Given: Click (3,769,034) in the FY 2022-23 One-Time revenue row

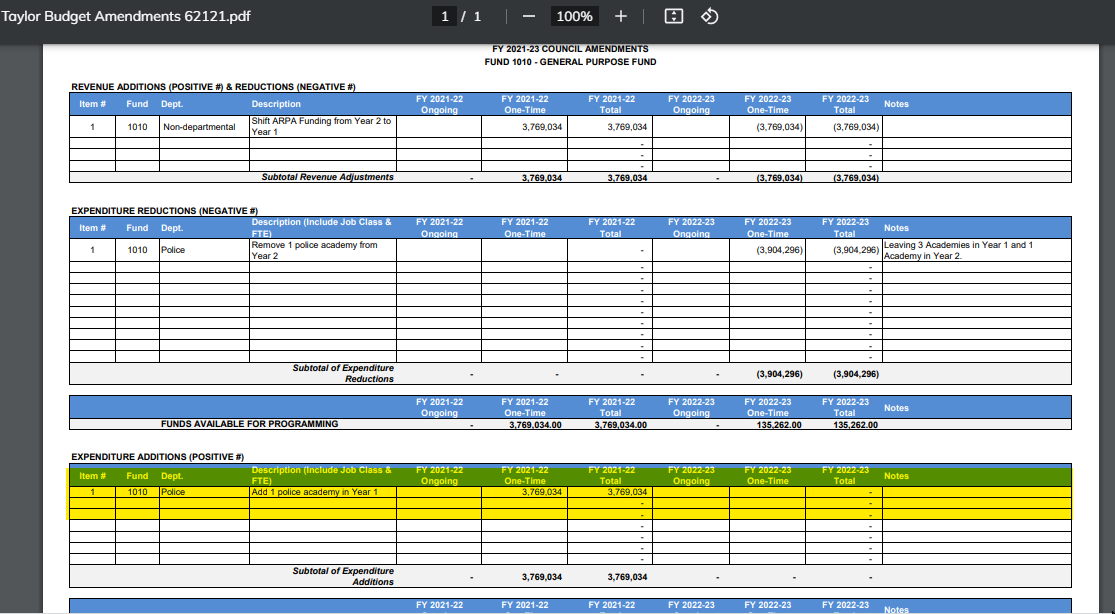Looking at the screenshot, I should tap(779, 127).
